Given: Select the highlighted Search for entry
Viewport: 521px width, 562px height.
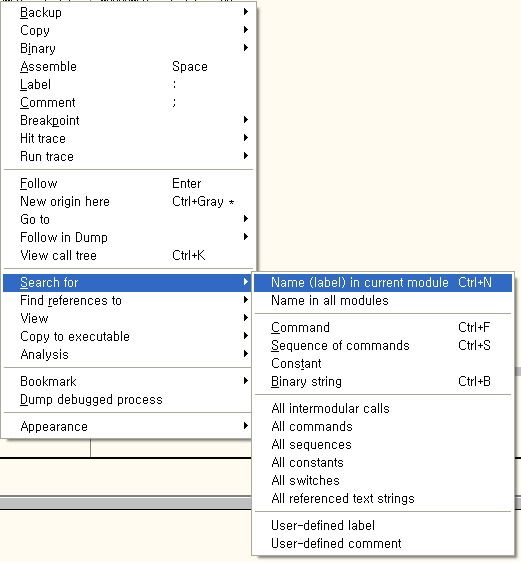Looking at the screenshot, I should tap(128, 282).
